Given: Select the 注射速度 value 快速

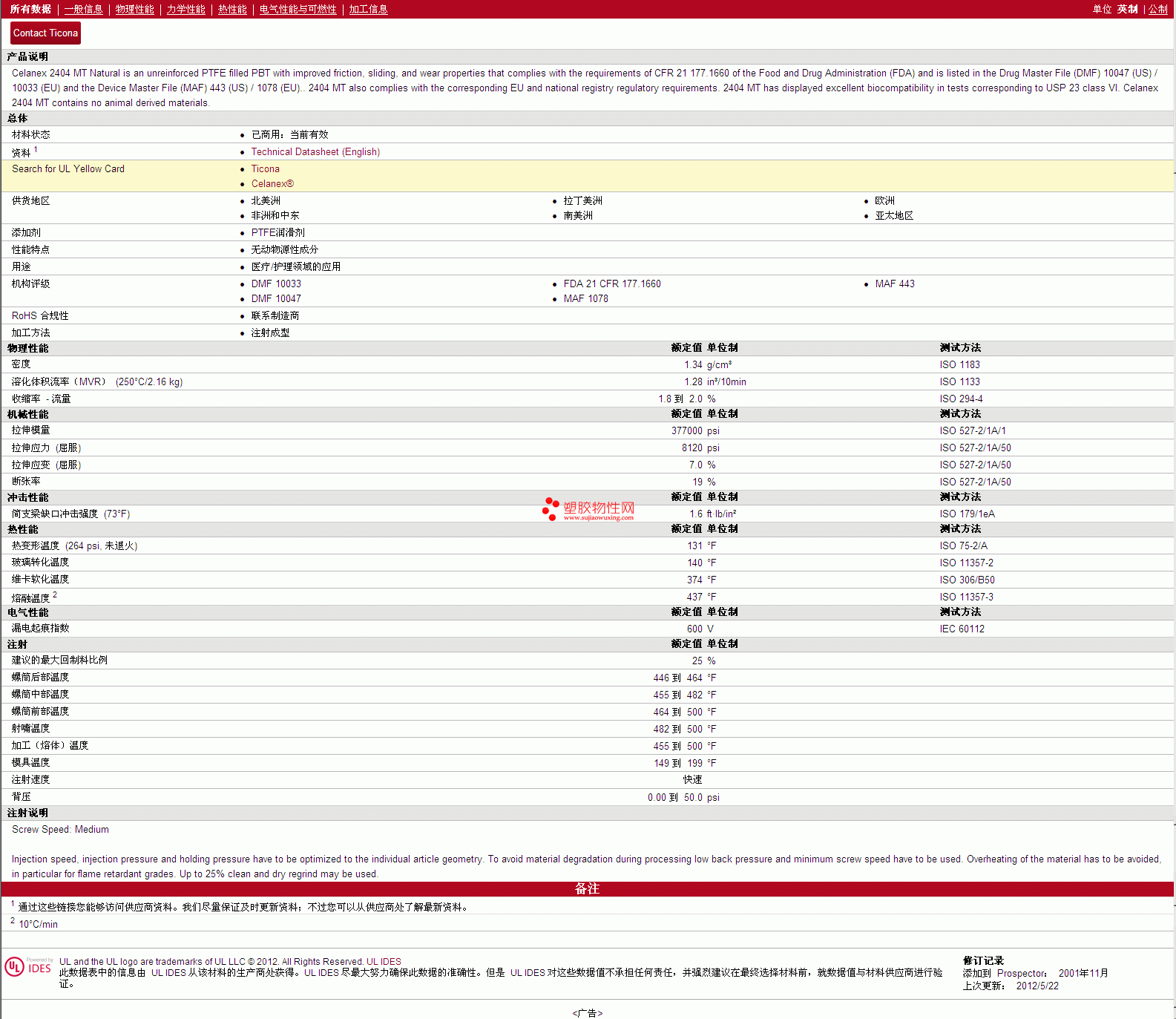Looking at the screenshot, I should (x=692, y=779).
